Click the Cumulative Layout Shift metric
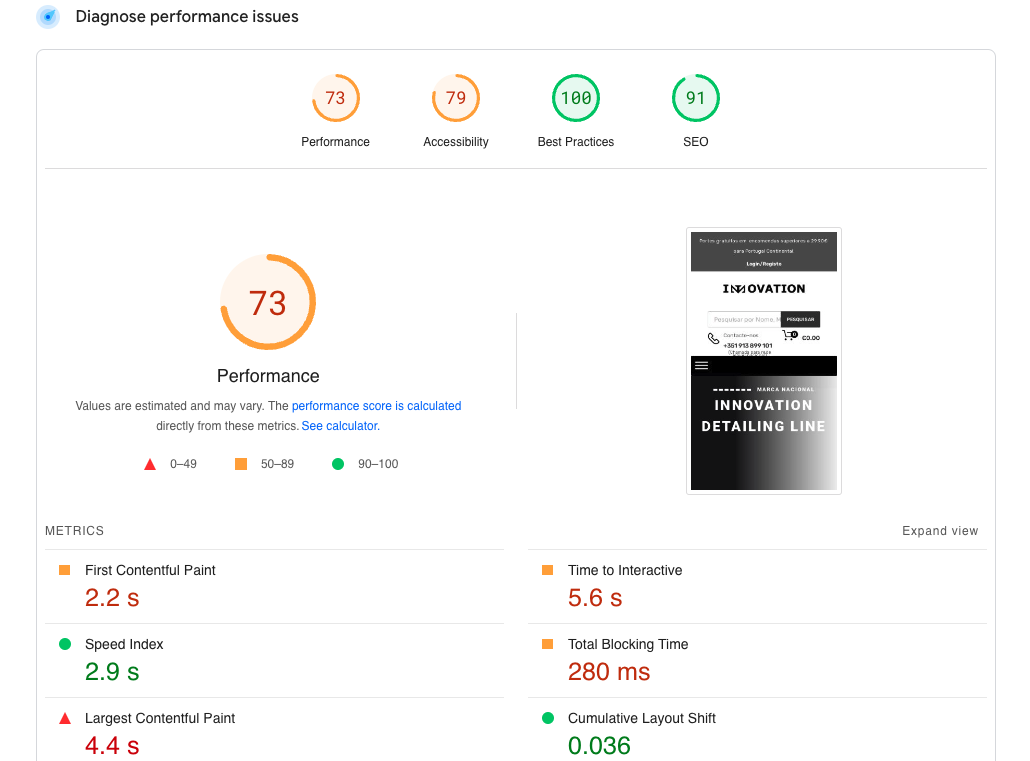This screenshot has height=761, width=1030. click(x=641, y=718)
